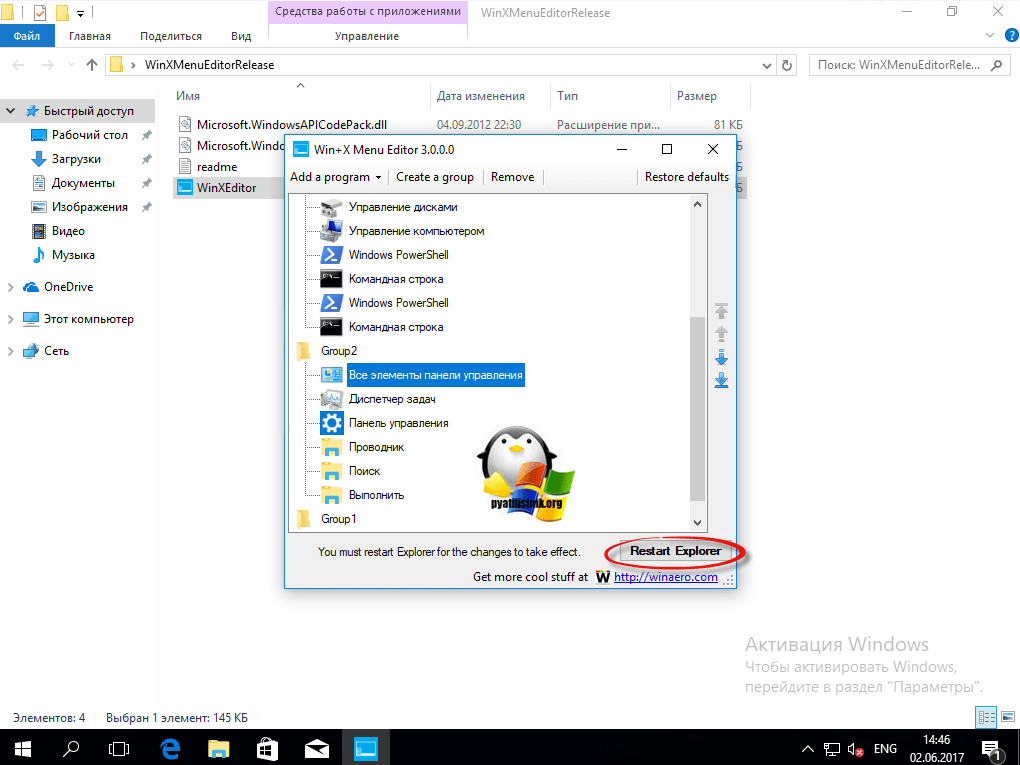Screen dimensions: 1020x765
Task: Open the Add a program dropdown
Action: pyautogui.click(x=336, y=177)
